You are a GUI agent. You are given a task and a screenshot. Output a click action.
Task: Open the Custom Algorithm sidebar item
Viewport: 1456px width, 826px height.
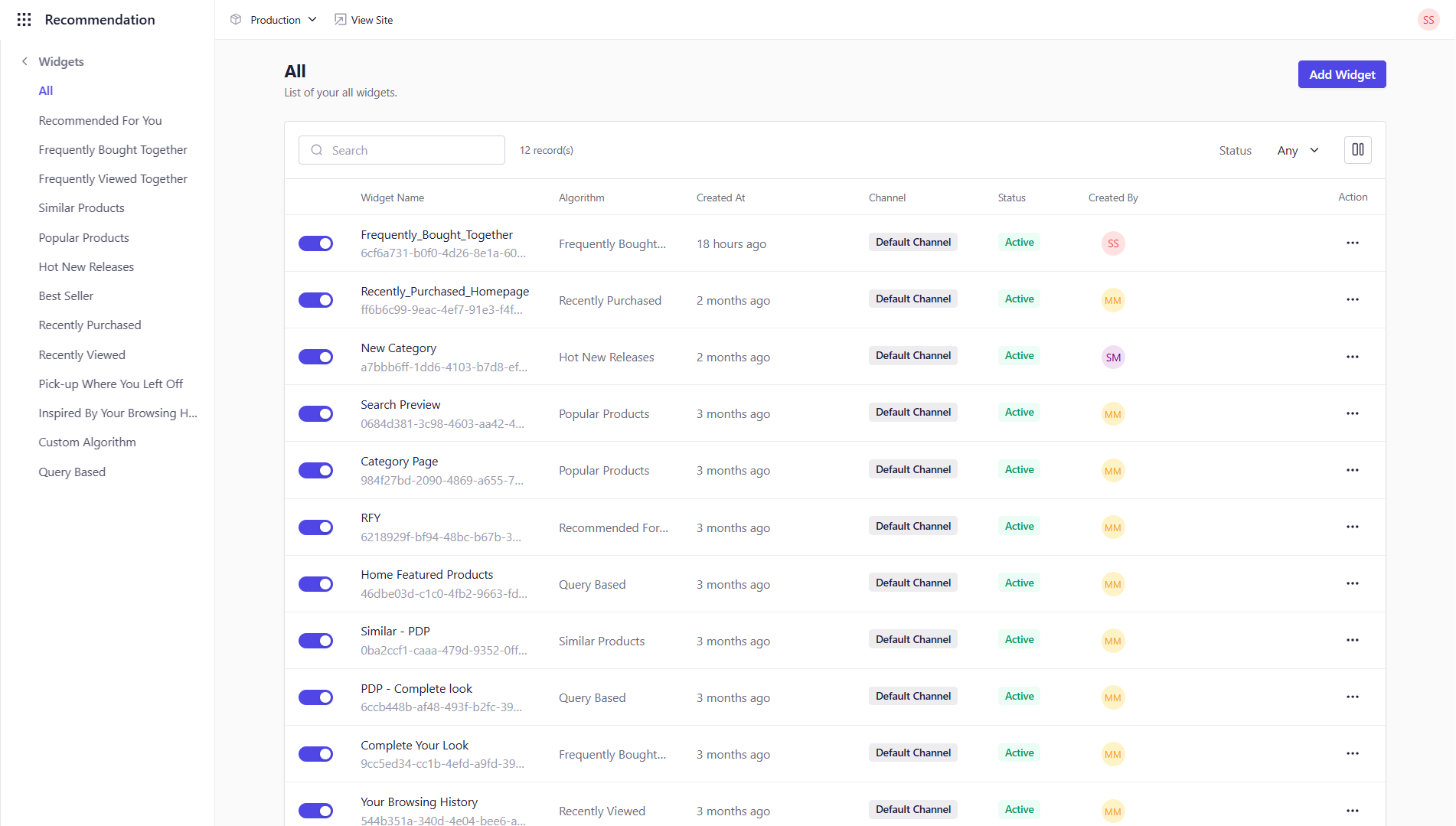[87, 442]
